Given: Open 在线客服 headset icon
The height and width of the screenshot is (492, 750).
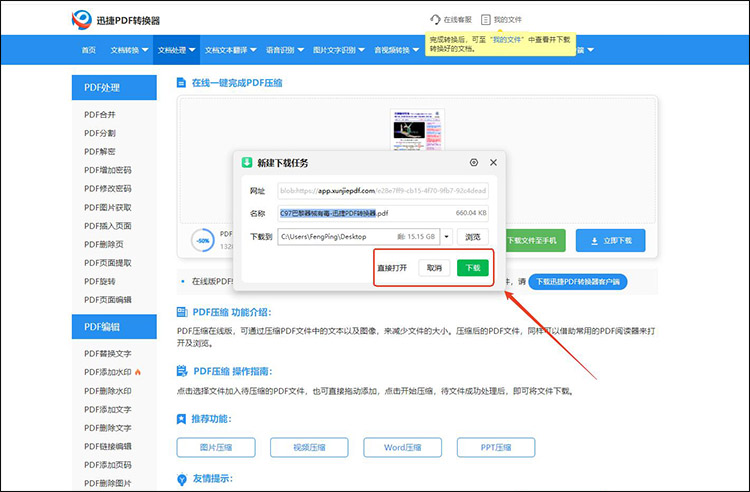Looking at the screenshot, I should 435,20.
